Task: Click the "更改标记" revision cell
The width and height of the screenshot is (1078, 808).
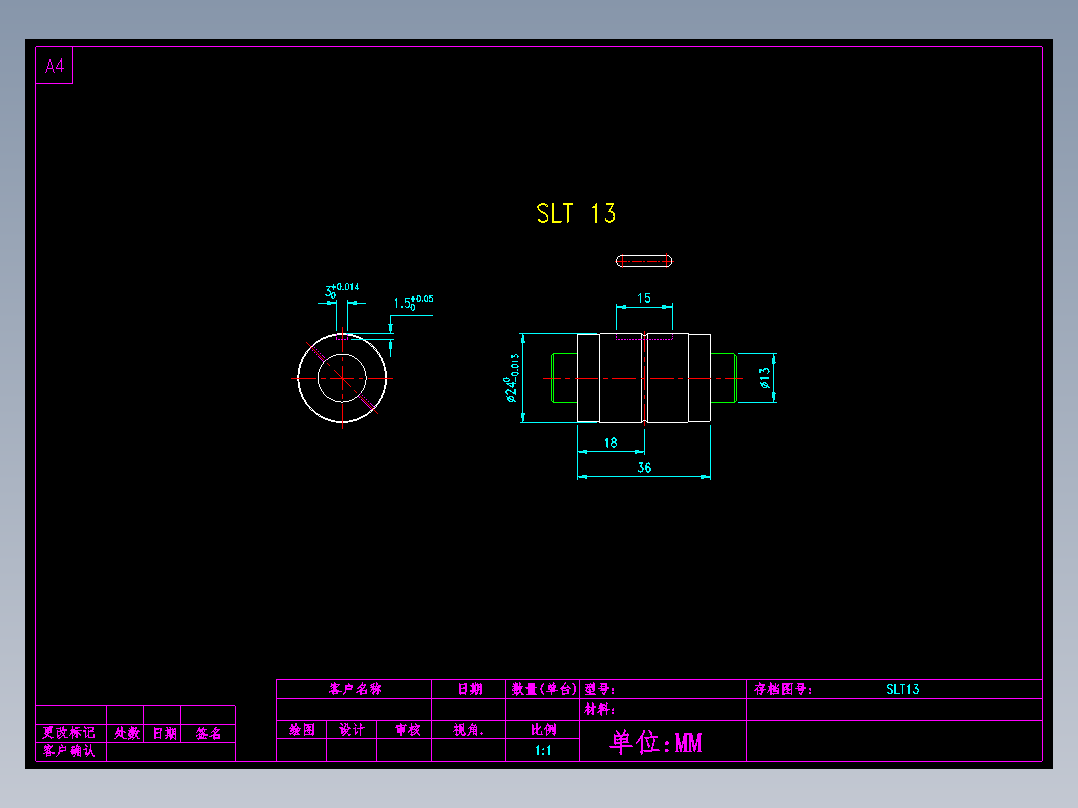Action: coord(69,732)
